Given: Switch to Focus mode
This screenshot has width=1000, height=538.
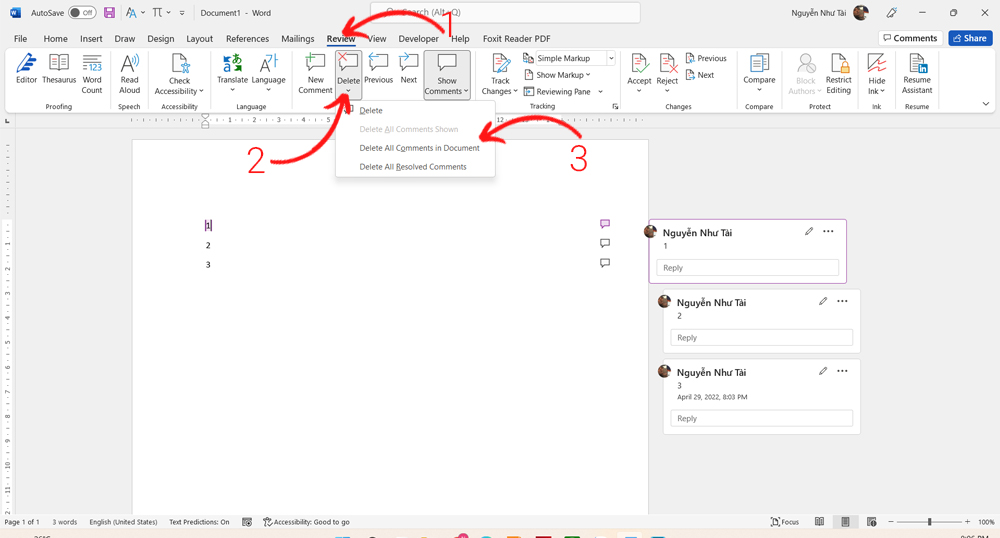Looking at the screenshot, I should [784, 522].
